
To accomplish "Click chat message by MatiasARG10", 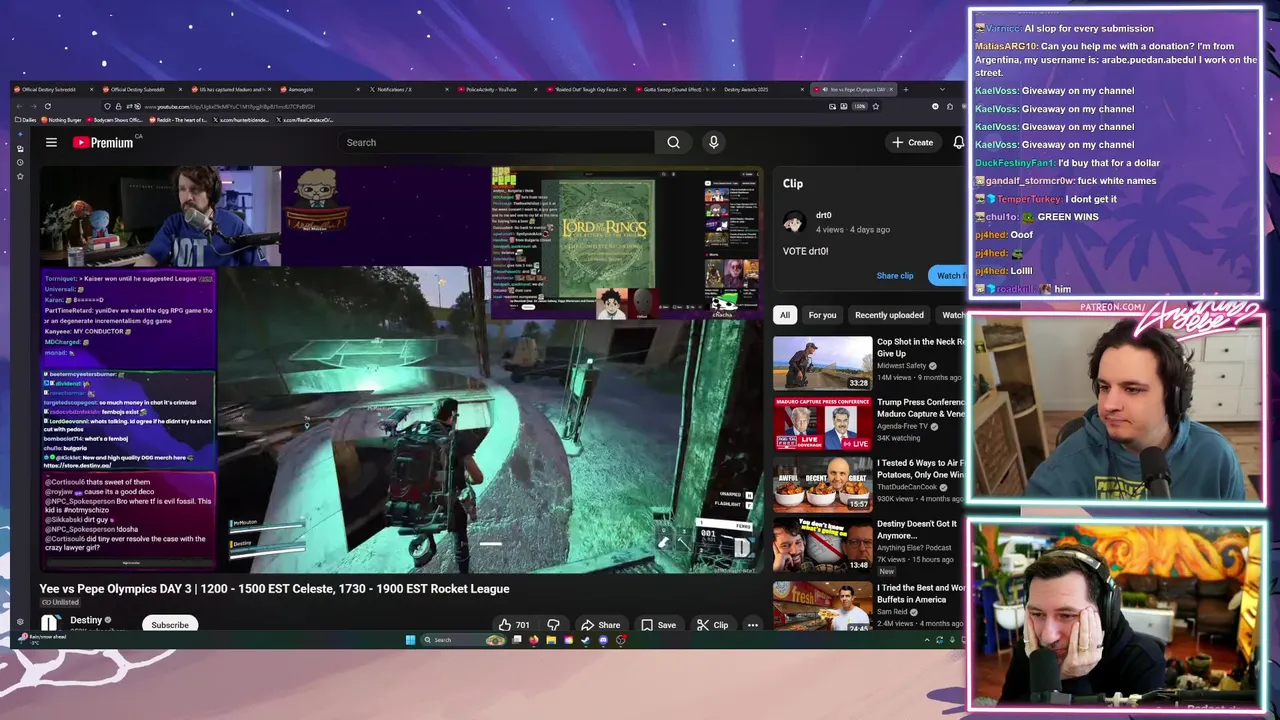I will tap(1117, 59).
